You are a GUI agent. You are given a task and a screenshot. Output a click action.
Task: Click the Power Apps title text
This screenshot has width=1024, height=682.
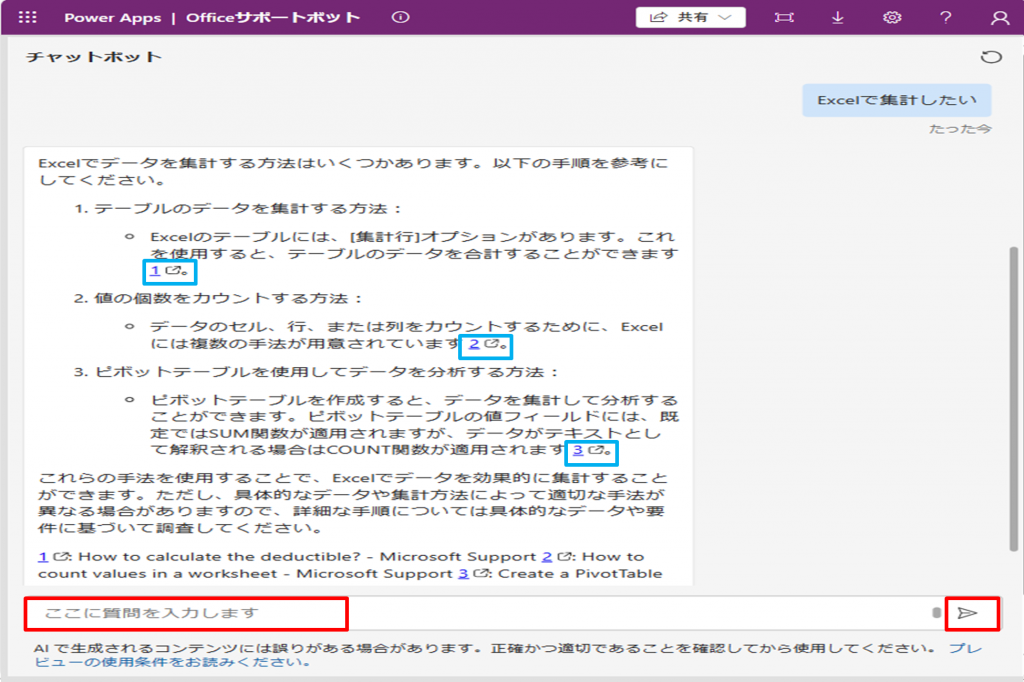(112, 18)
